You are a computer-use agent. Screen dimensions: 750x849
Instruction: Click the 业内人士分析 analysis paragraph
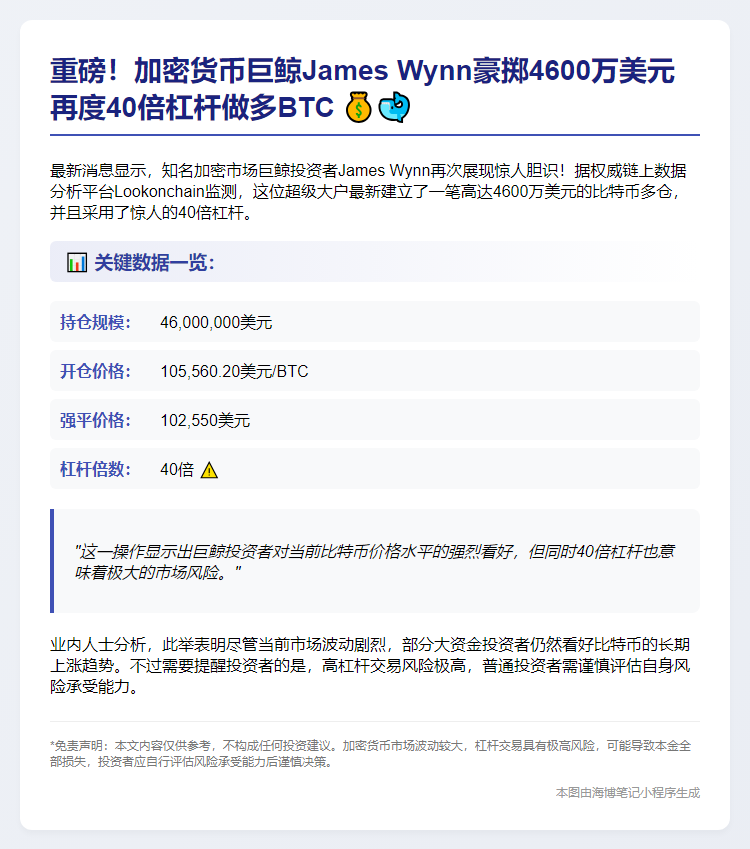click(x=370, y=665)
